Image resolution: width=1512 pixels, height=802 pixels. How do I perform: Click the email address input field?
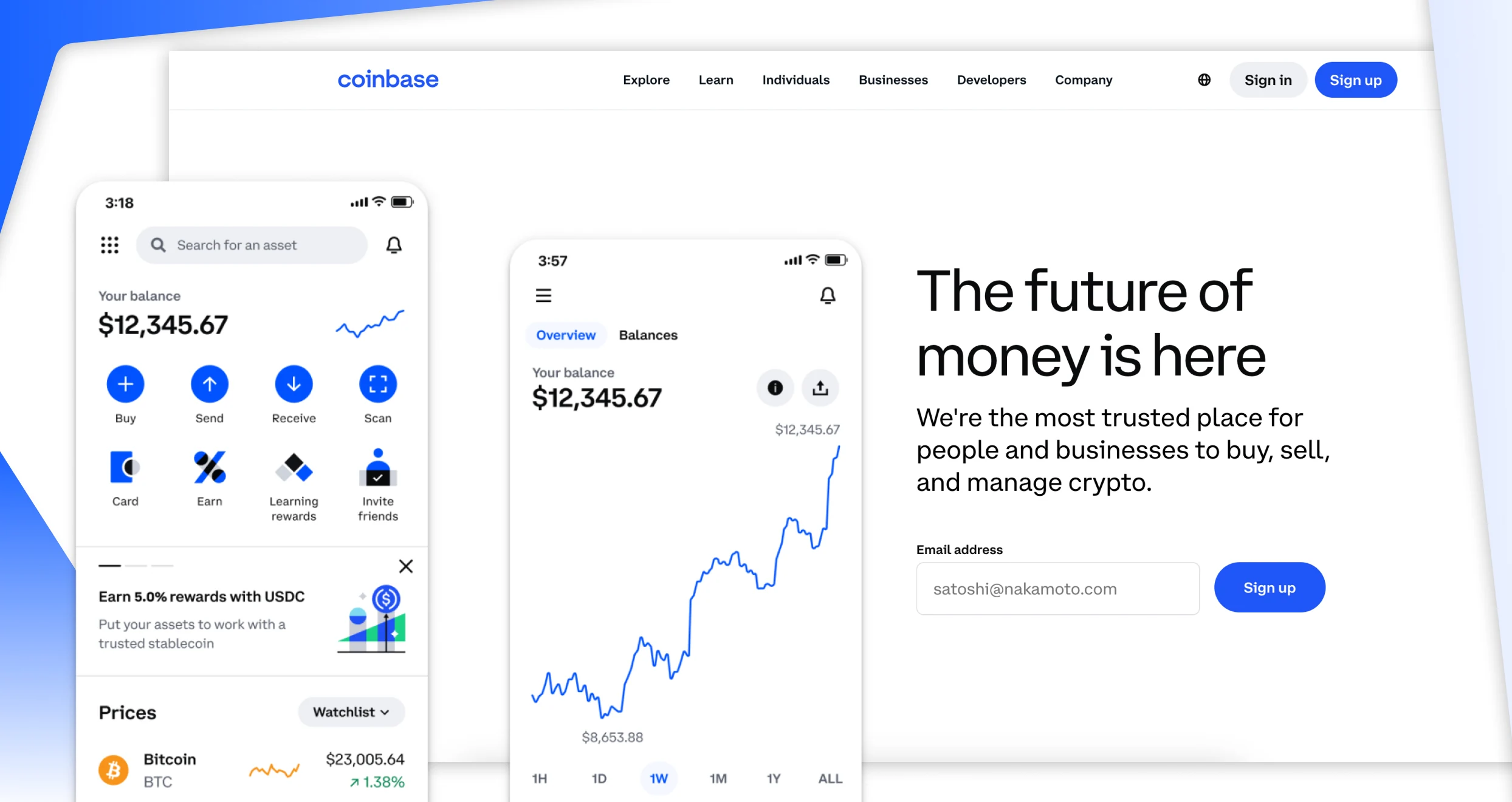point(1058,588)
